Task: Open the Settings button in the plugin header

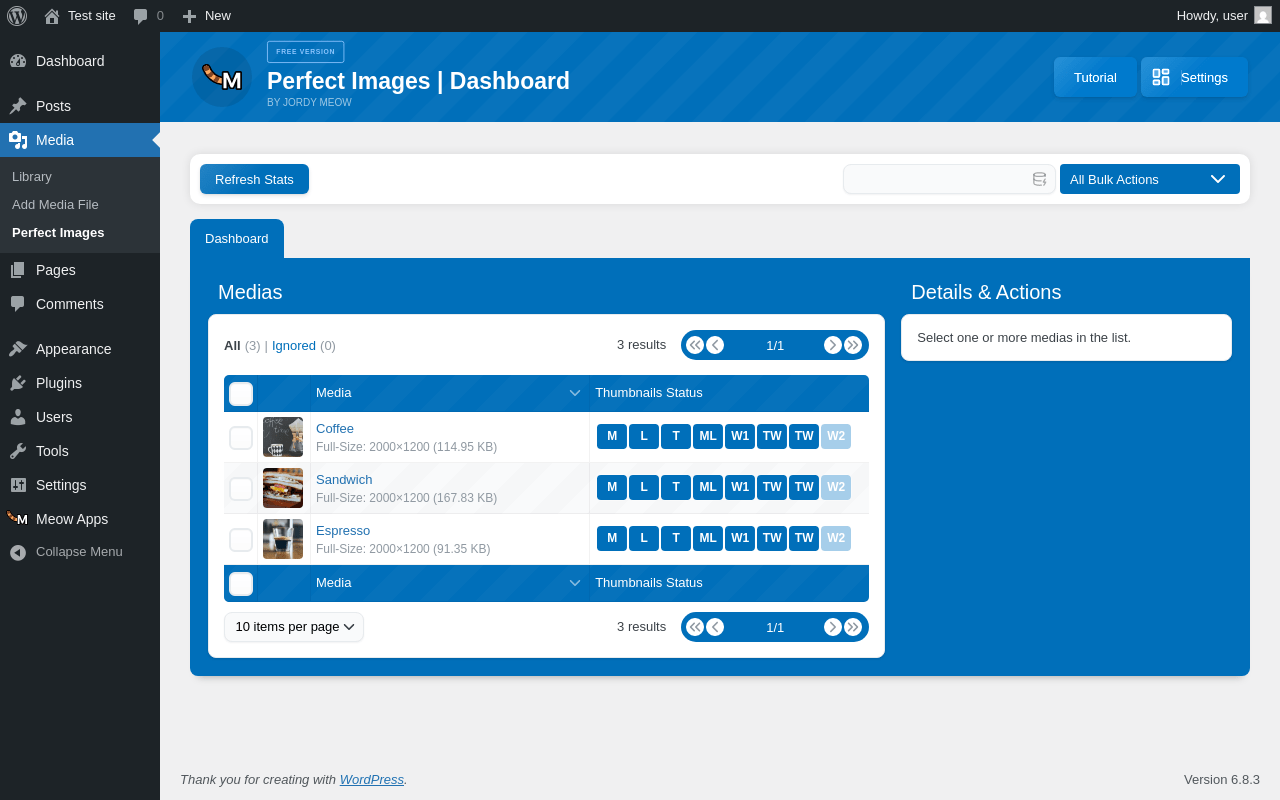Action: [1194, 77]
